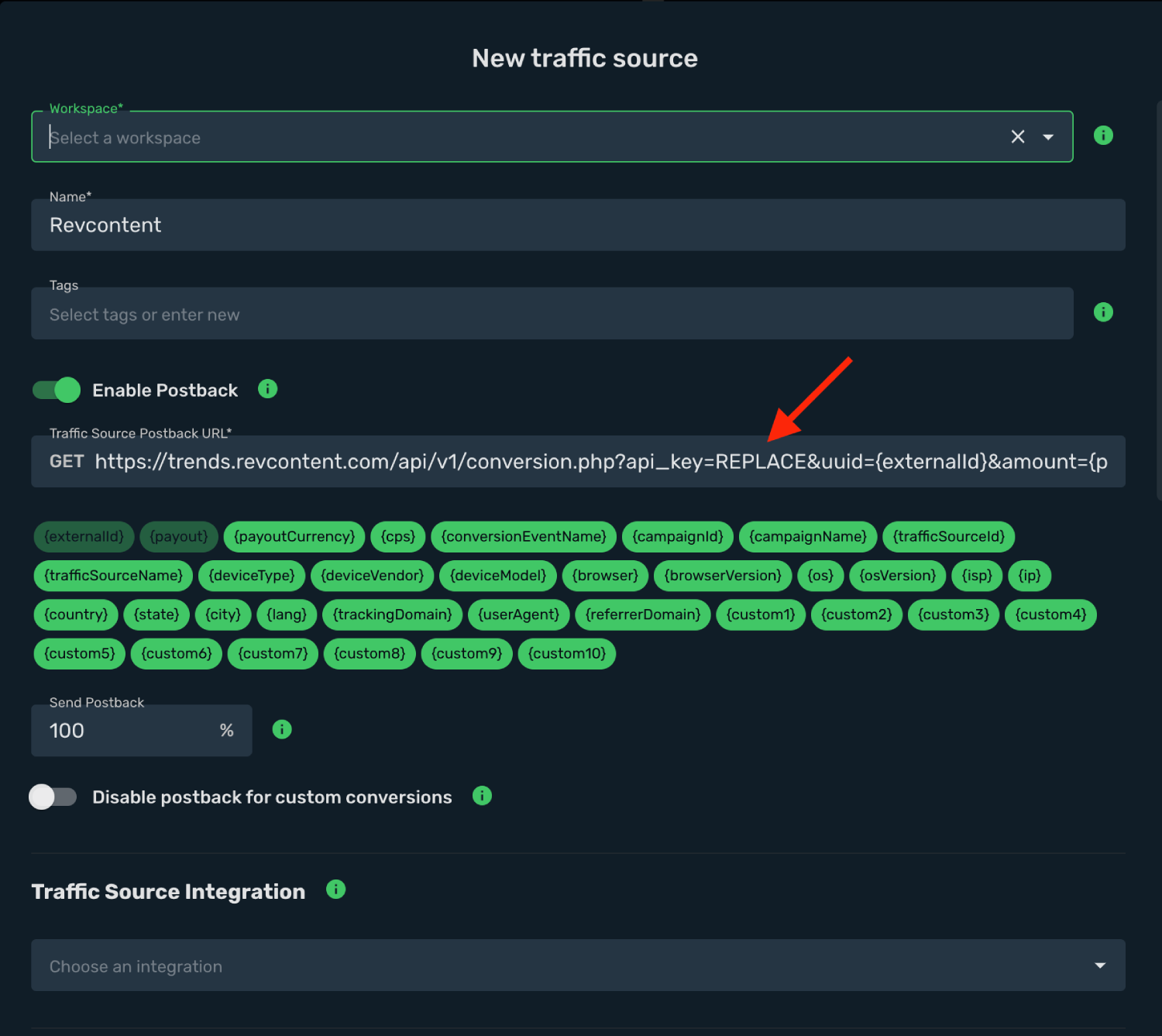Click info icon for Disable postback for custom conversions
The width and height of the screenshot is (1162, 1036).
pos(482,796)
